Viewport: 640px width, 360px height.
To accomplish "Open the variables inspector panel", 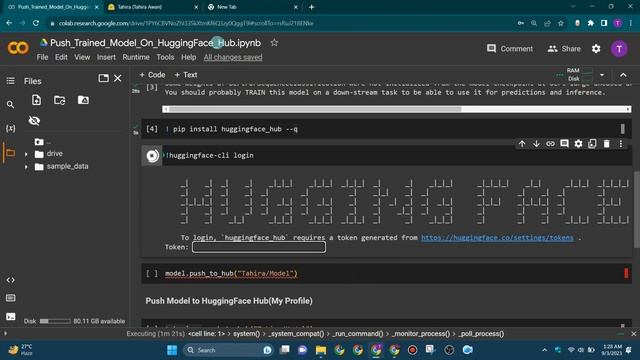I will click(11, 129).
